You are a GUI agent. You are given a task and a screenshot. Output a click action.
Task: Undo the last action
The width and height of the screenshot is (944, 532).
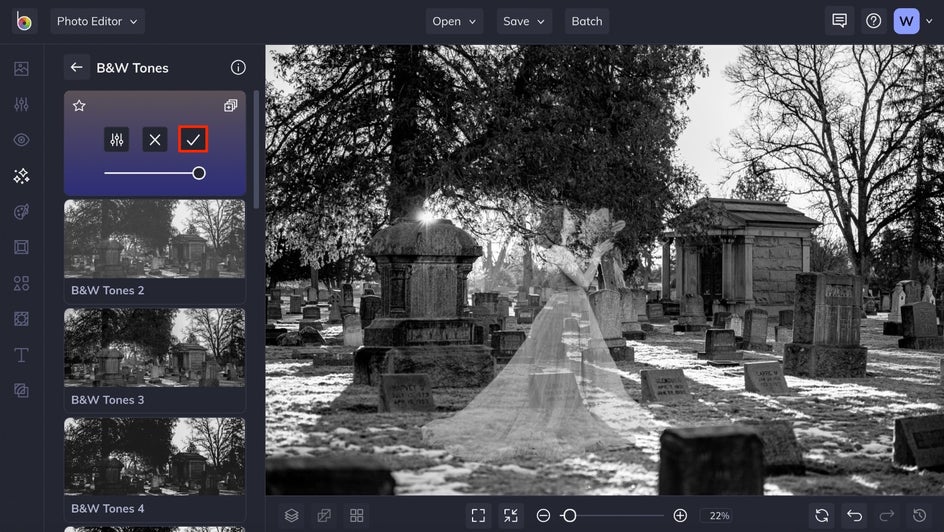(854, 515)
